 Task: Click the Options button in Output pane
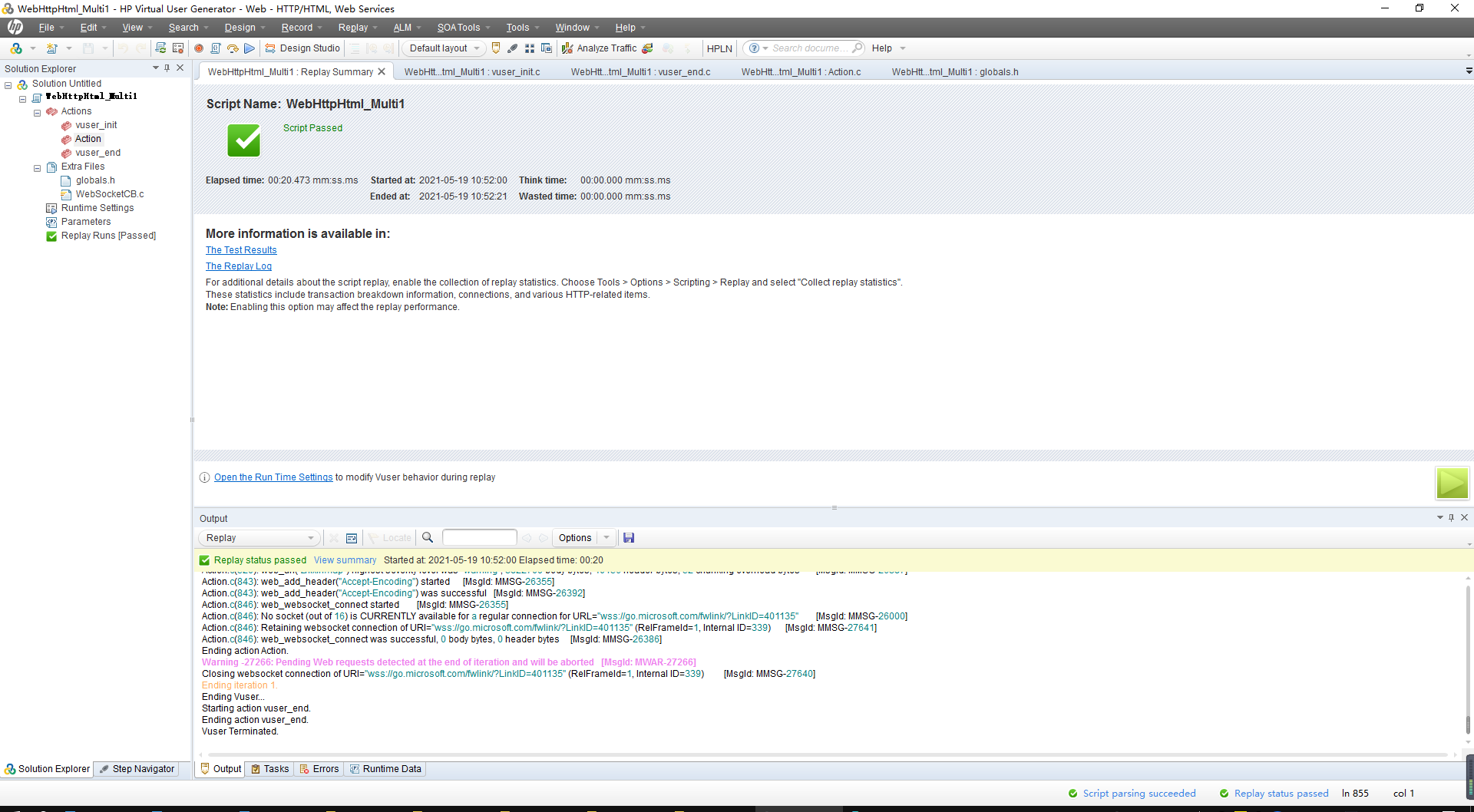click(575, 538)
